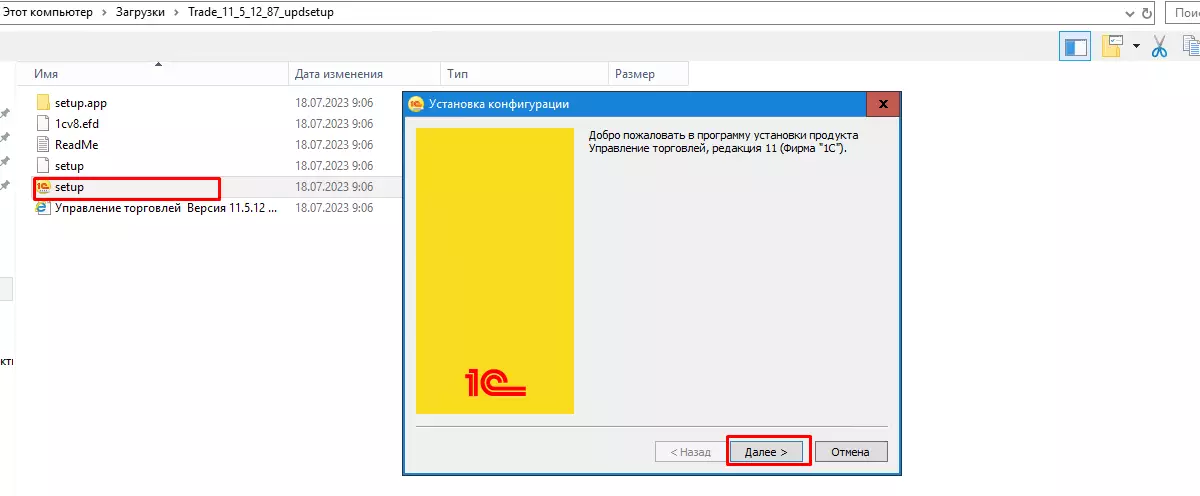Viewport: 1200px width, 496px height.
Task: Click the ReadMe text document icon
Action: (x=42, y=145)
